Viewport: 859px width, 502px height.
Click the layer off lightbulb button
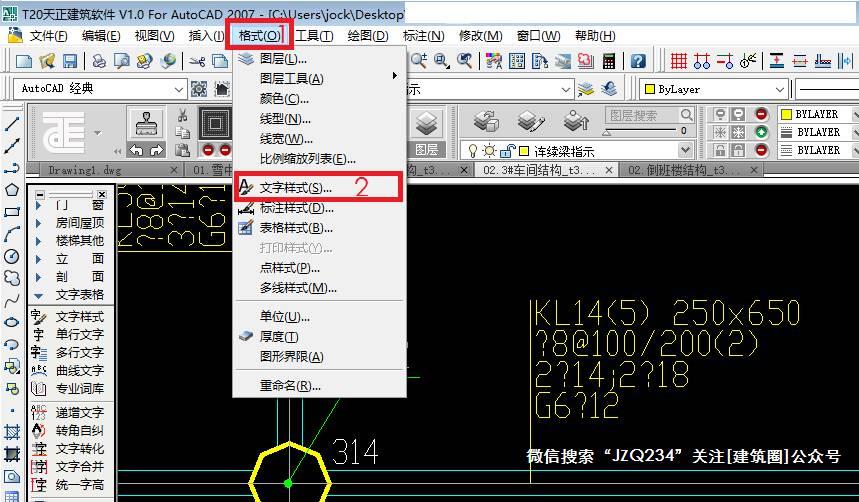(720, 114)
